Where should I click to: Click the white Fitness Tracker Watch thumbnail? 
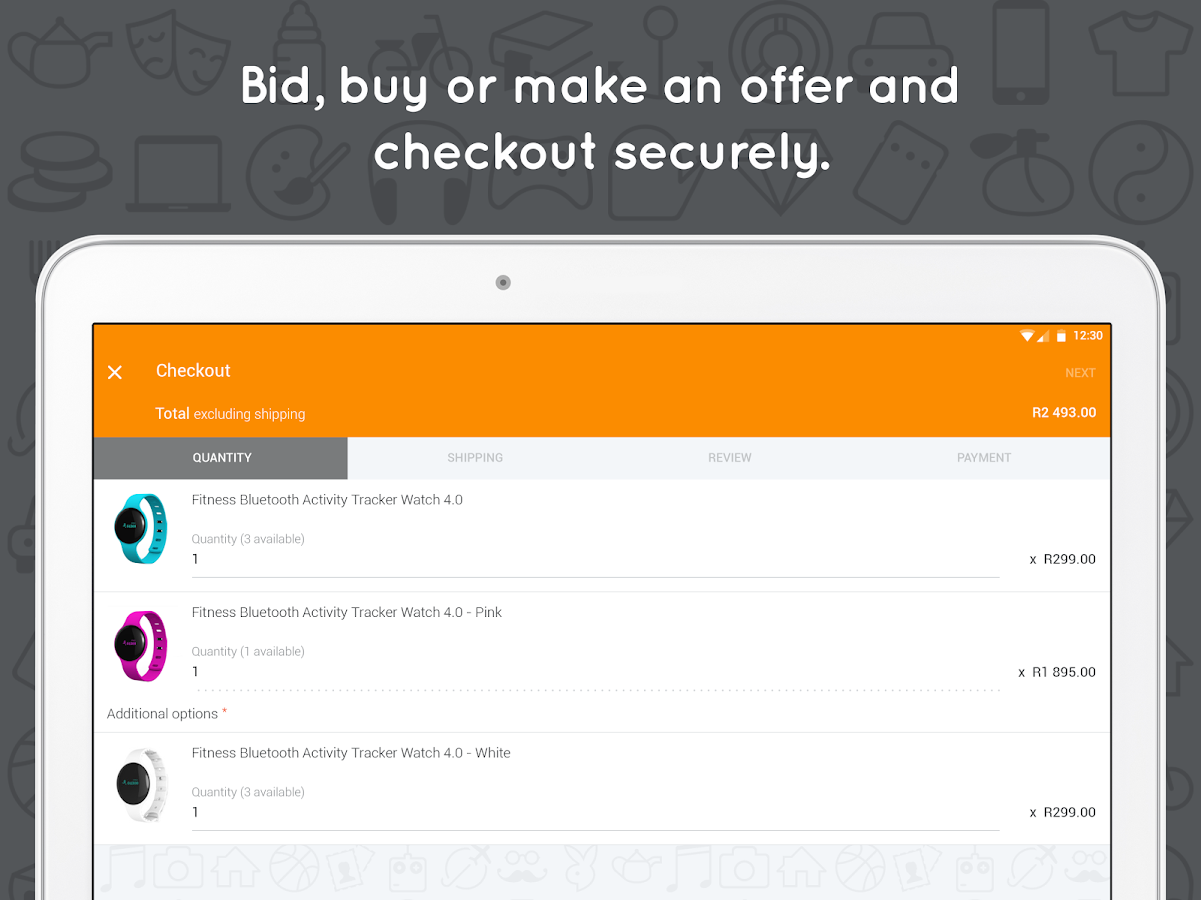tap(141, 786)
